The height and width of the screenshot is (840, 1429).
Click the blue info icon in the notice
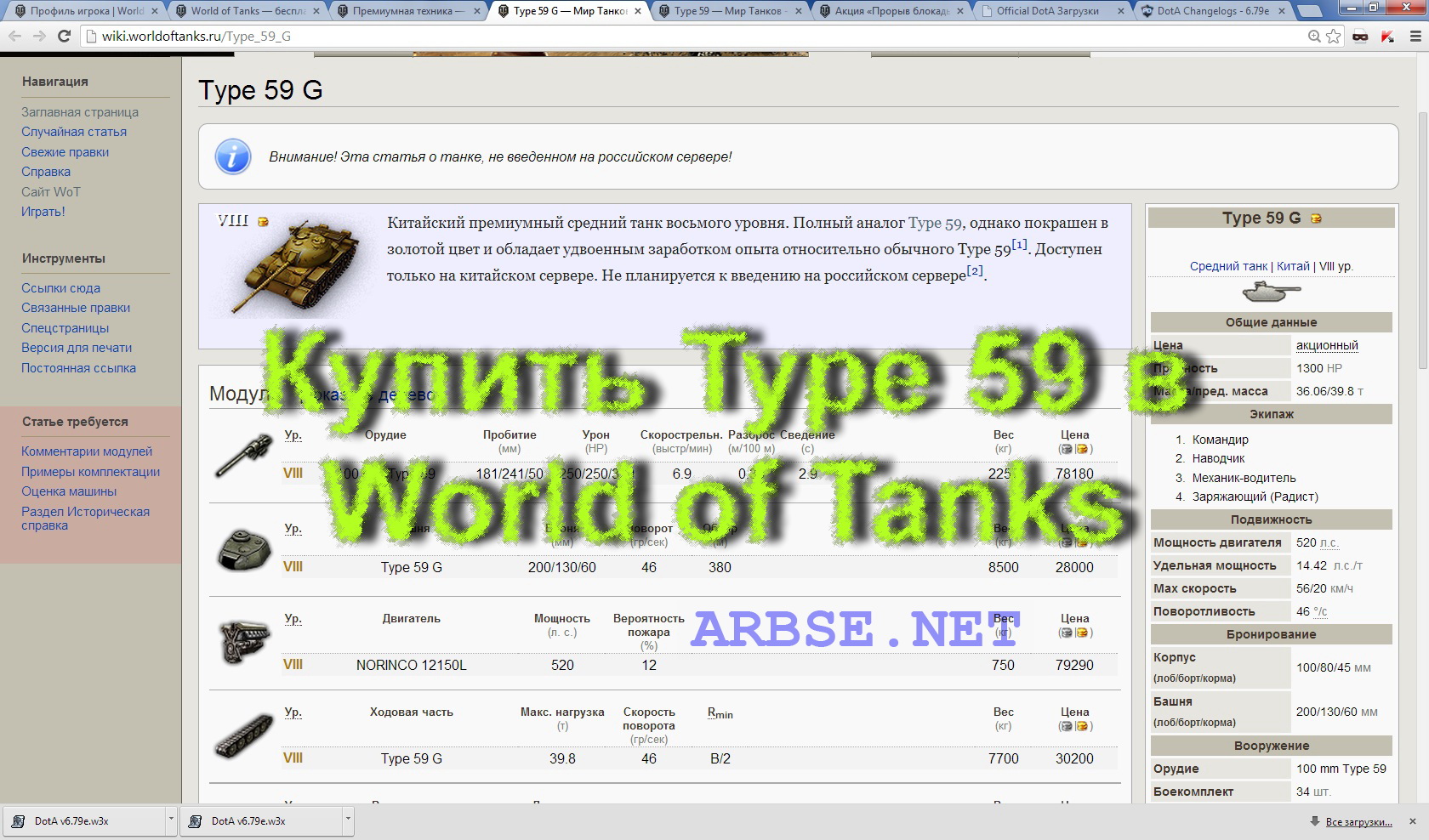(233, 156)
